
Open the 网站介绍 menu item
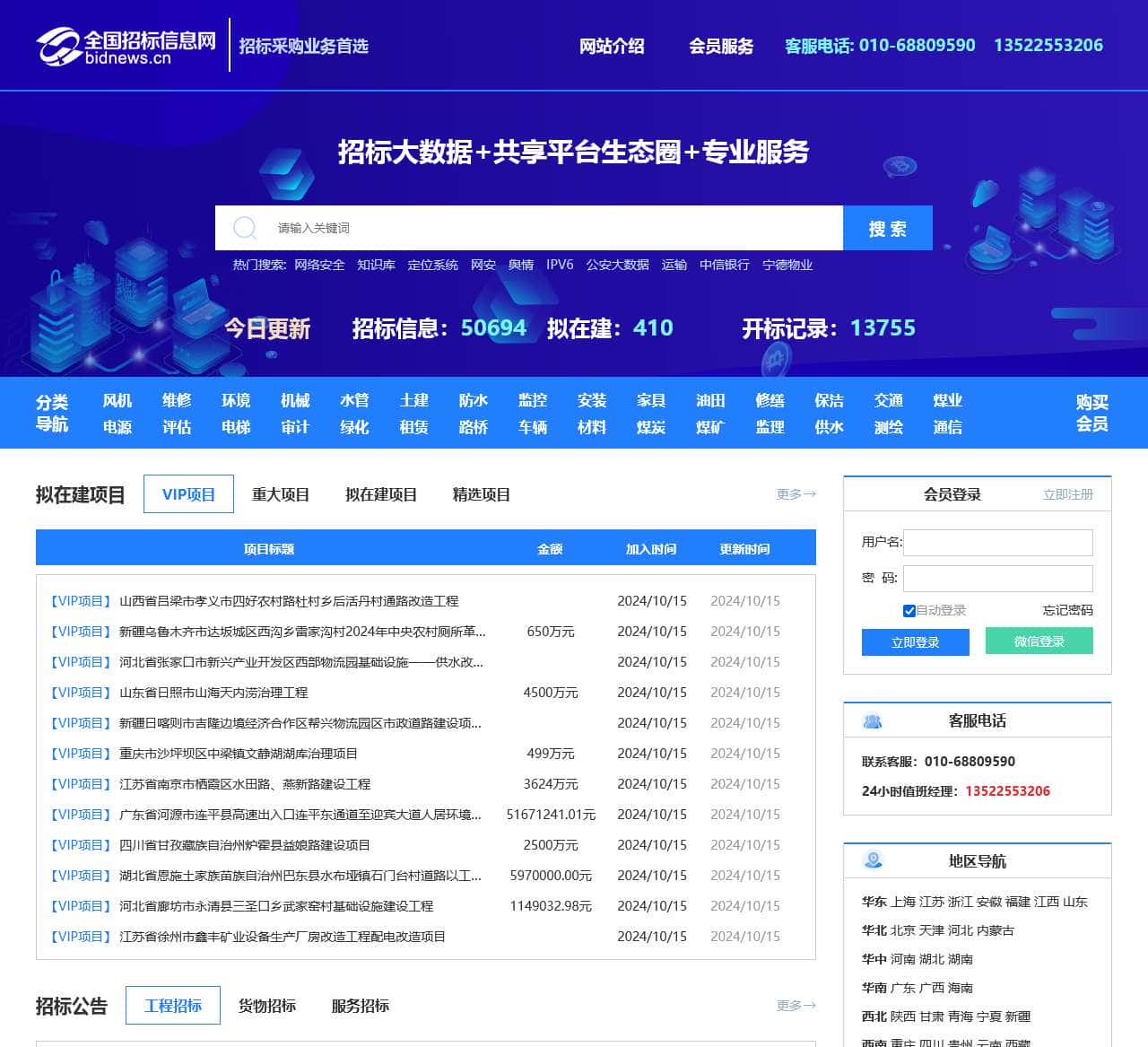coord(612,46)
